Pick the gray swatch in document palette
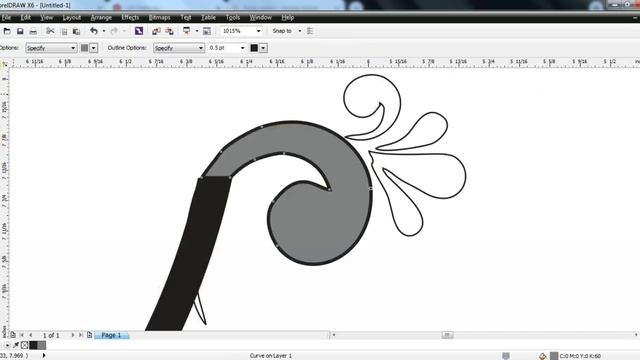 click(42, 345)
